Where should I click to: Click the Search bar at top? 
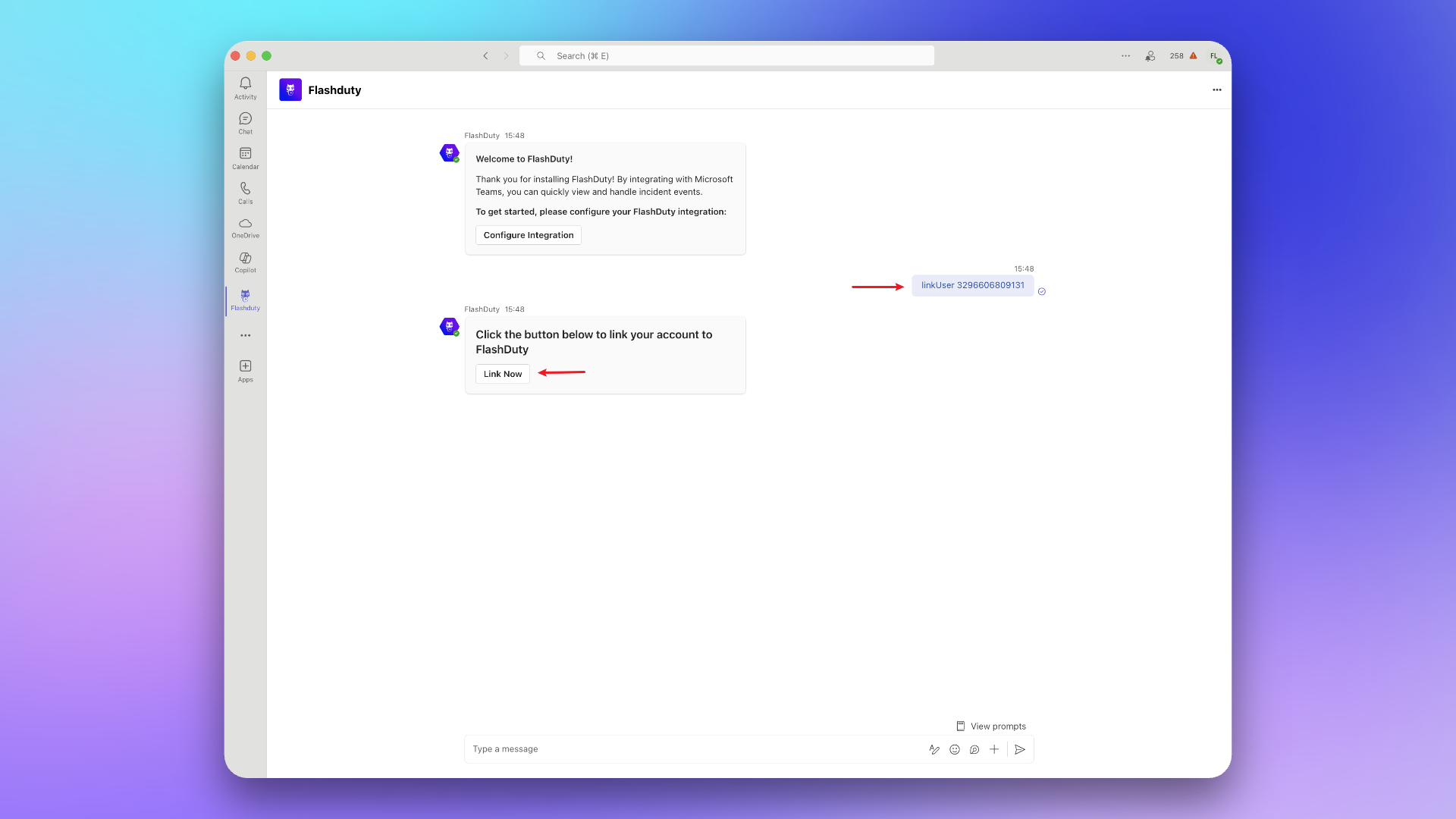coord(726,56)
